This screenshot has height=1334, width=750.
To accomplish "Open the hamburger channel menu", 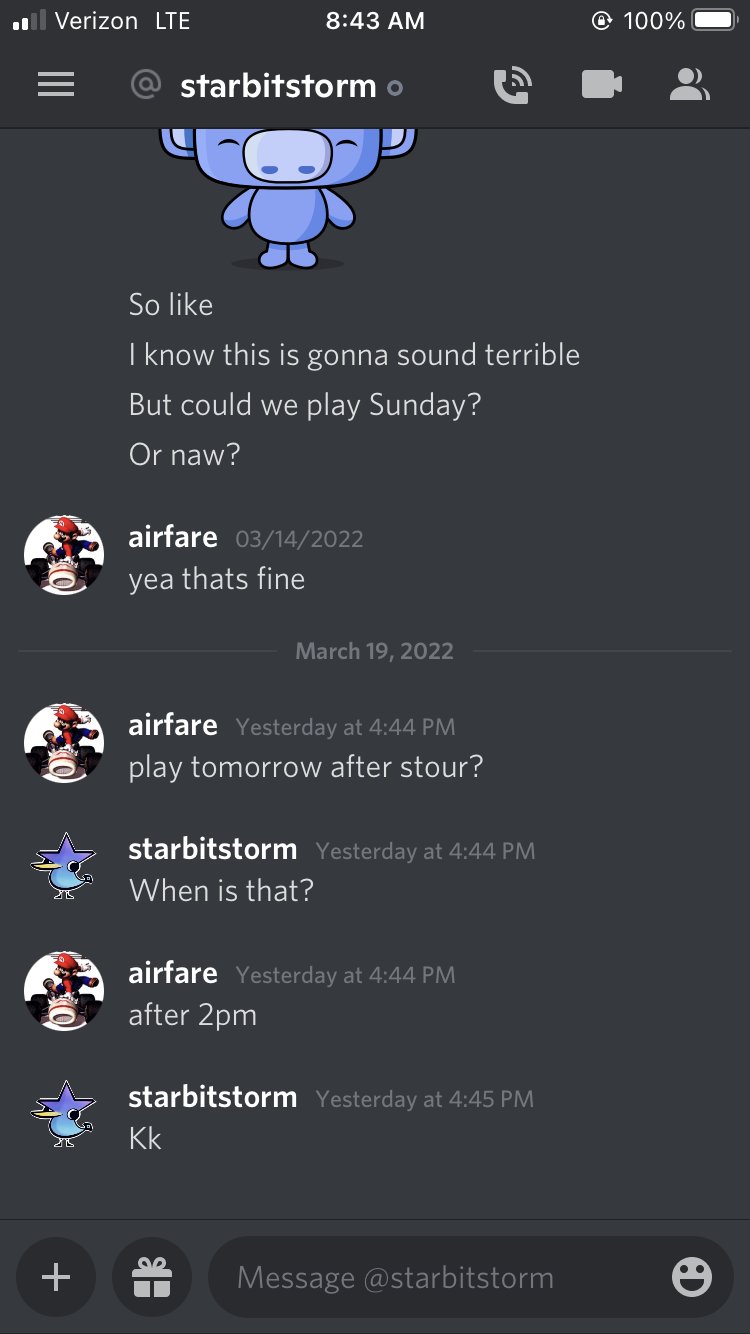I will point(56,86).
